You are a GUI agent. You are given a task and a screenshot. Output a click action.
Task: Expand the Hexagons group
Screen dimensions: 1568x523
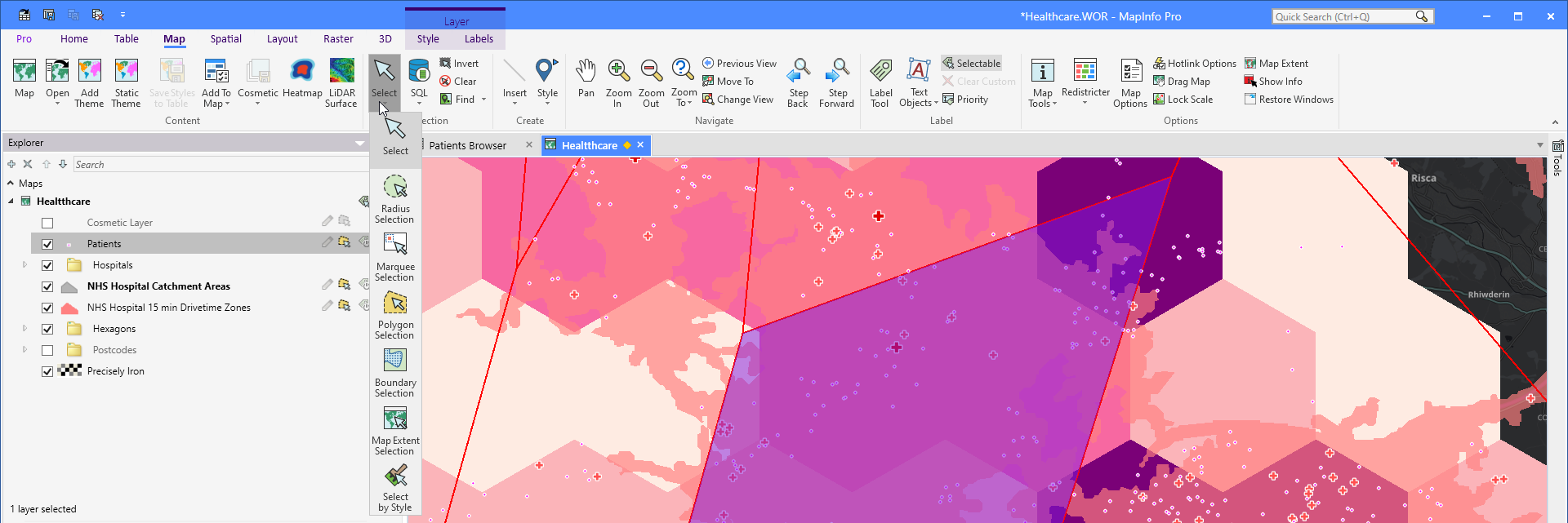point(24,328)
